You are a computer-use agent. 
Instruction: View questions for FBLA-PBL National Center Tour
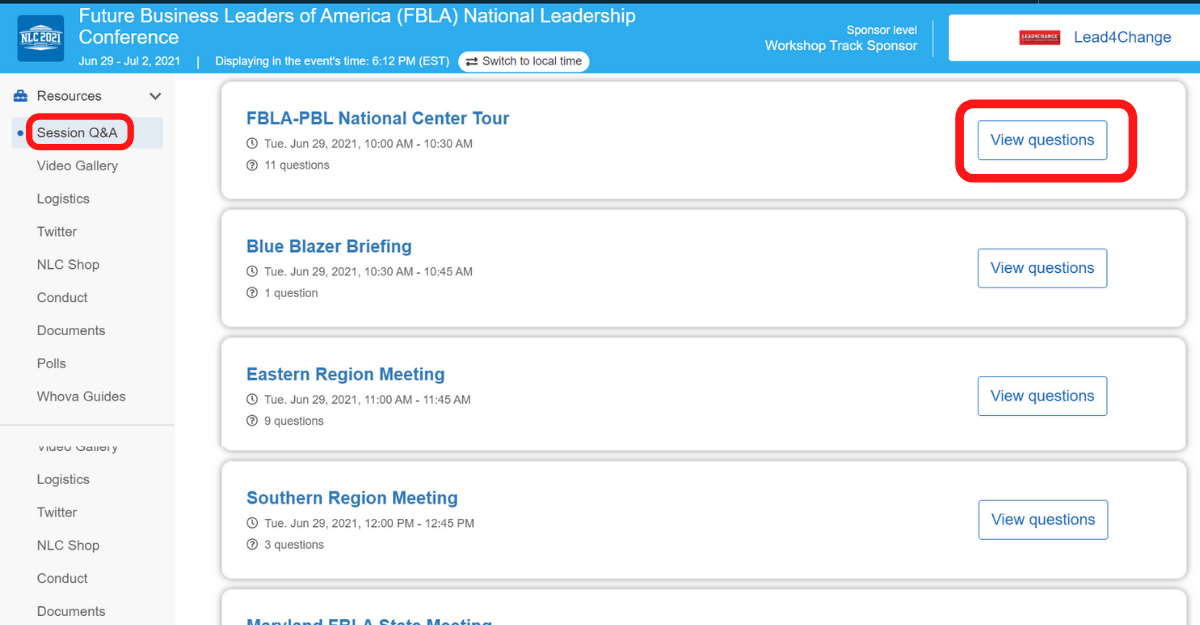(x=1042, y=140)
